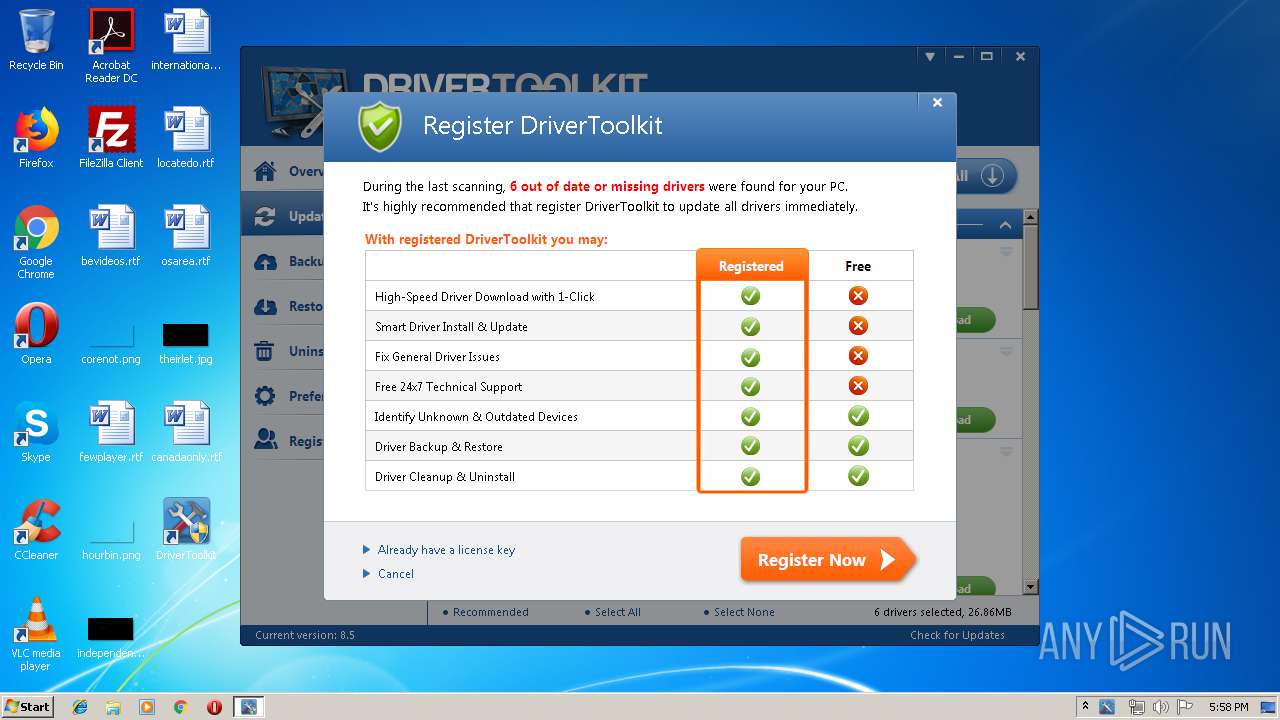The image size is (1280, 720).
Task: Click Free red X for High-Speed Driver Download
Action: tap(858, 296)
